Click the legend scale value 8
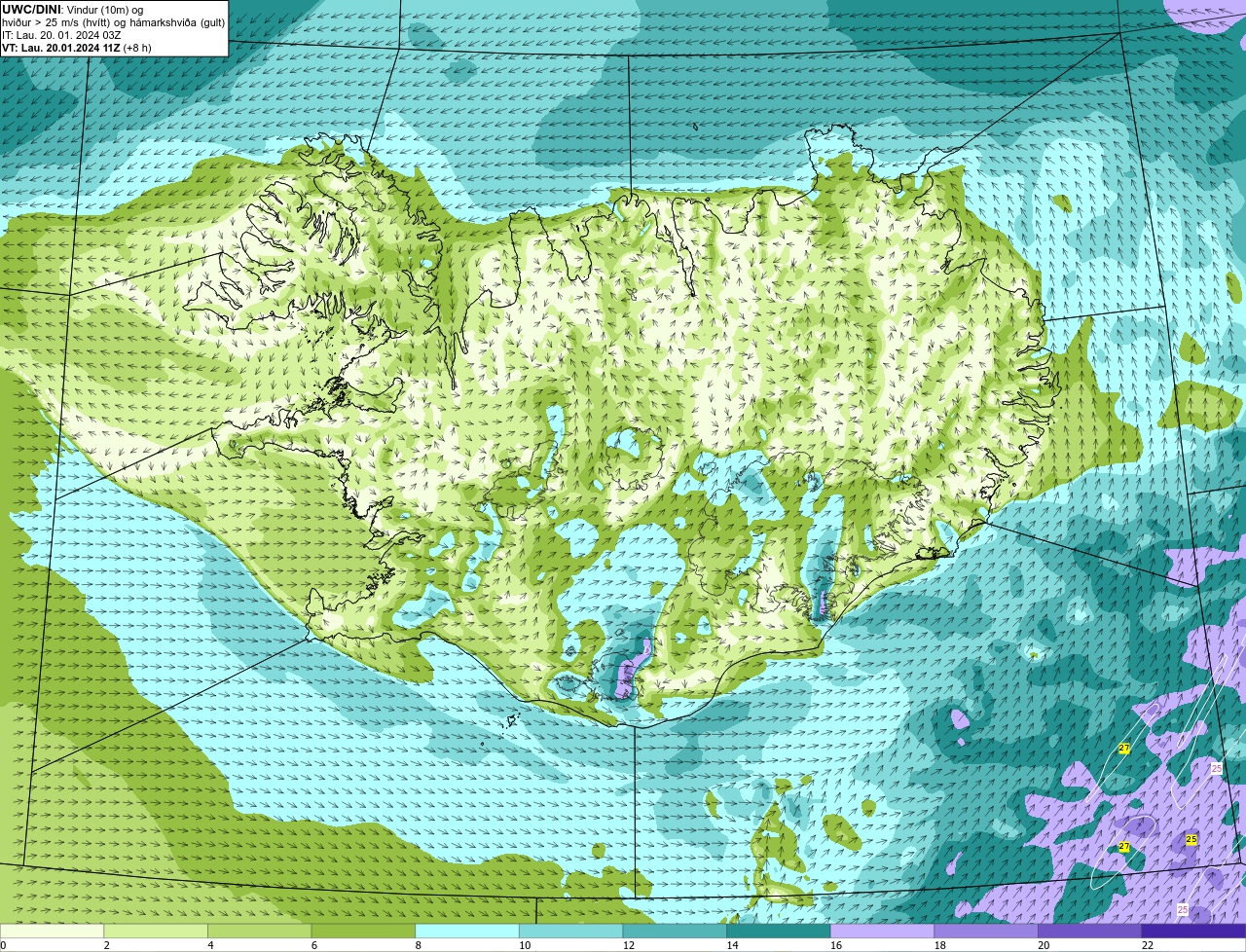Screen dimensions: 1246x952 pyautogui.click(x=418, y=945)
